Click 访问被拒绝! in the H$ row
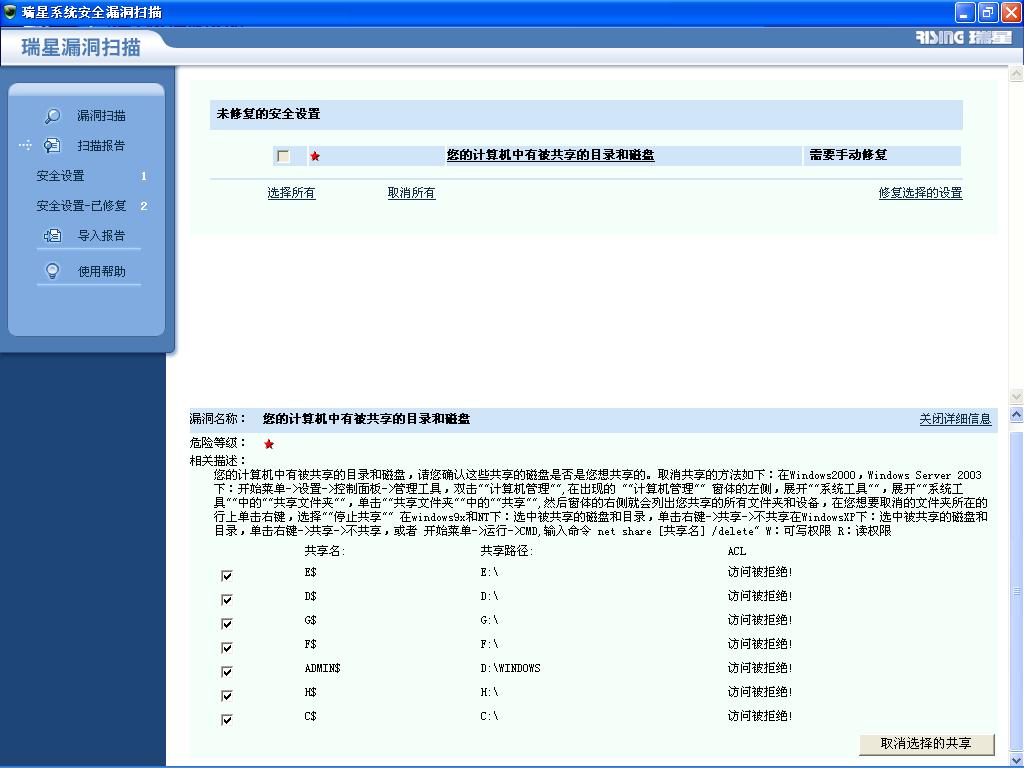Viewport: 1024px width, 768px height. coord(760,692)
